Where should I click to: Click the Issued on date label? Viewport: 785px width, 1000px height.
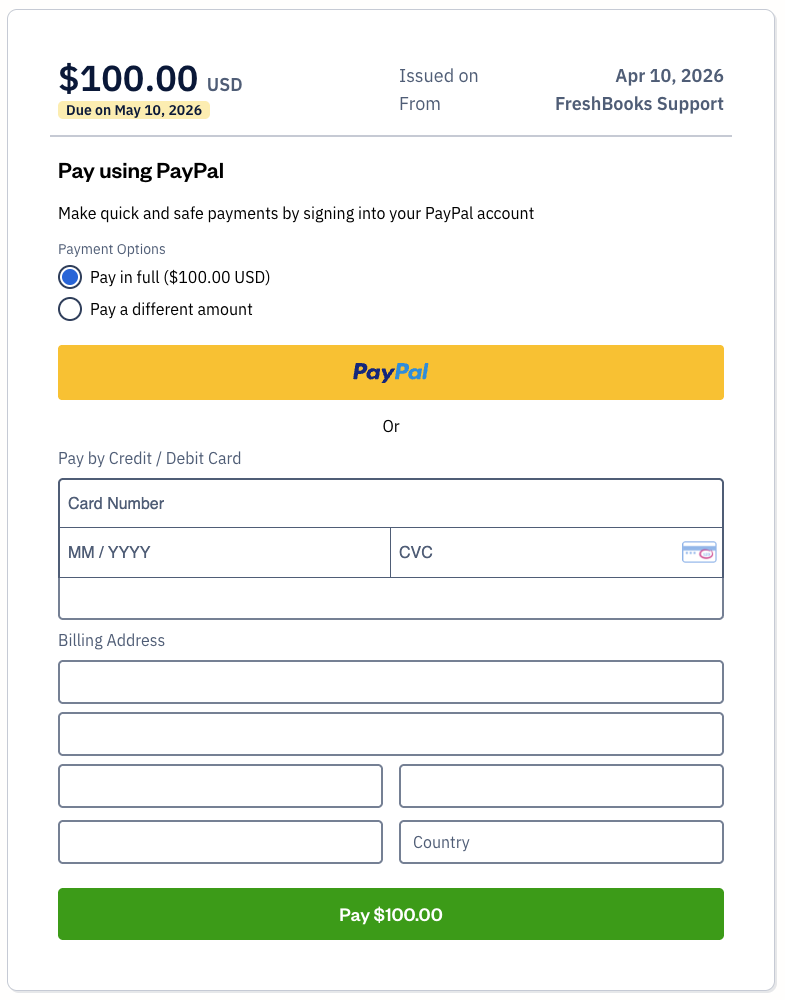(439, 75)
